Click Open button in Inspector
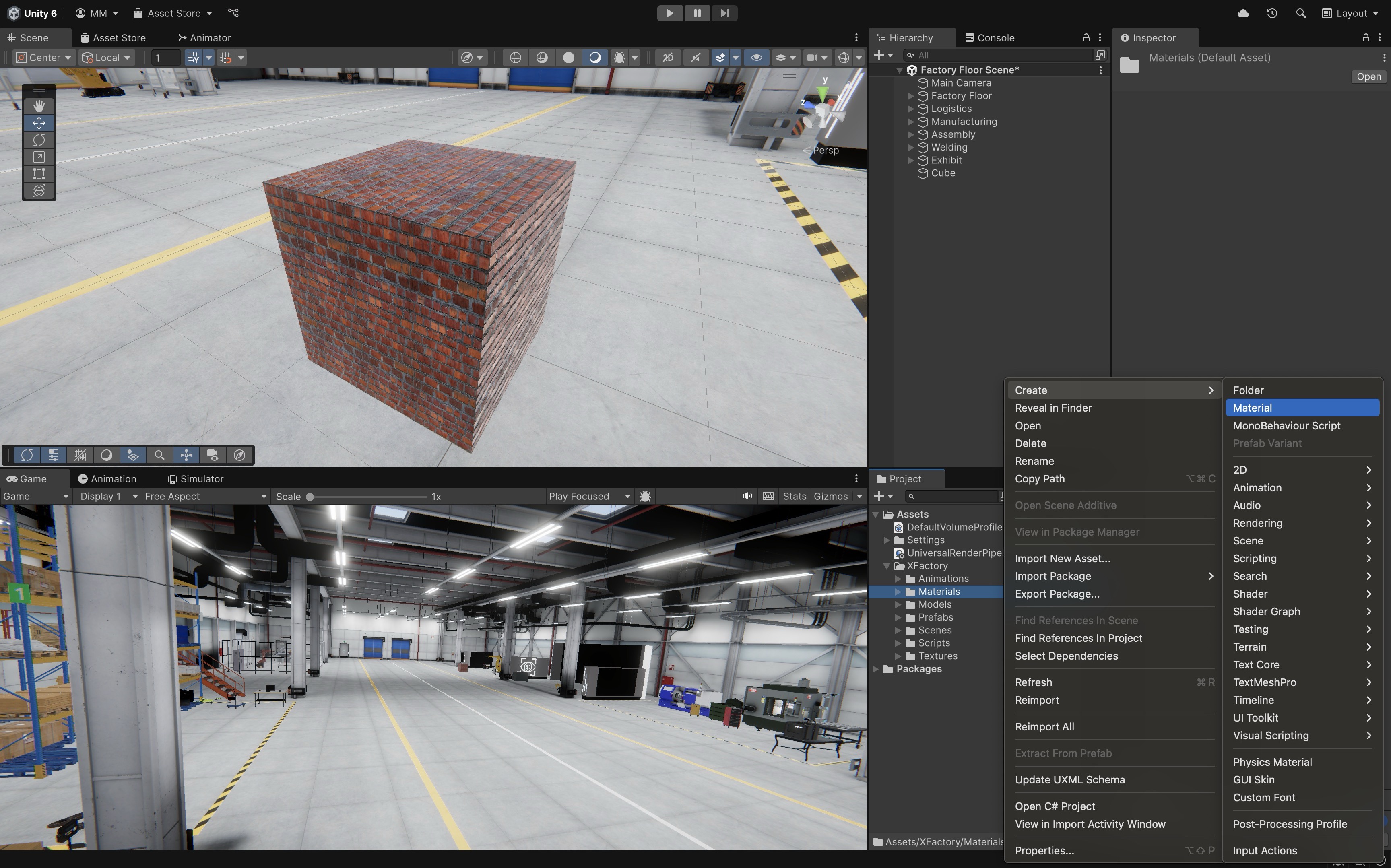1391x868 pixels. [x=1368, y=77]
